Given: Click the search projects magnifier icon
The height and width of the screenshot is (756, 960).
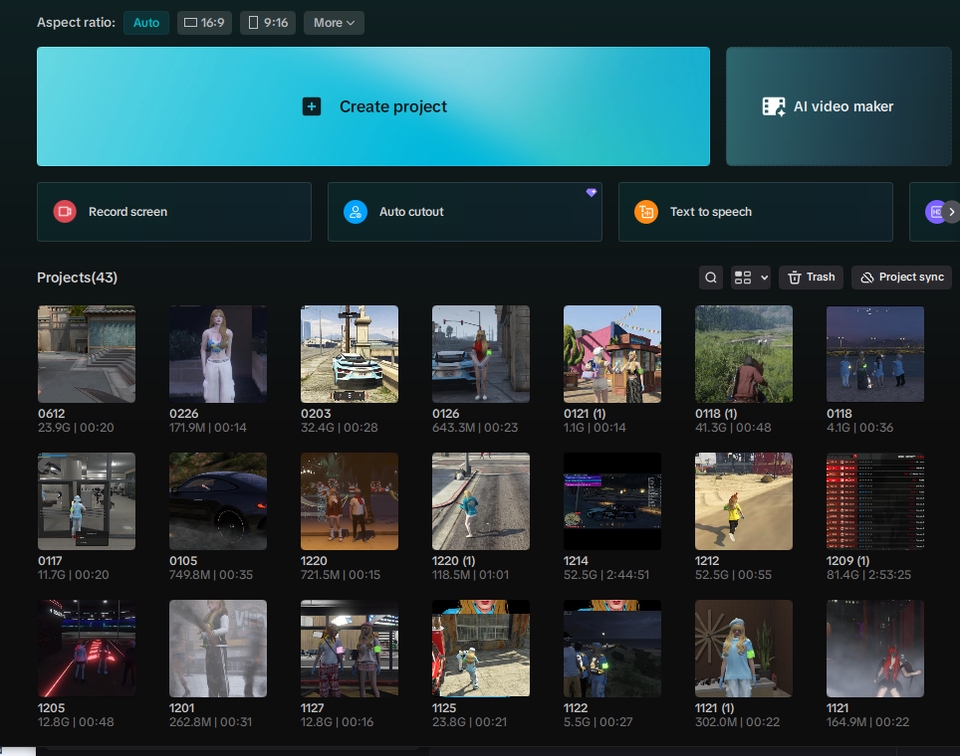Looking at the screenshot, I should (711, 277).
